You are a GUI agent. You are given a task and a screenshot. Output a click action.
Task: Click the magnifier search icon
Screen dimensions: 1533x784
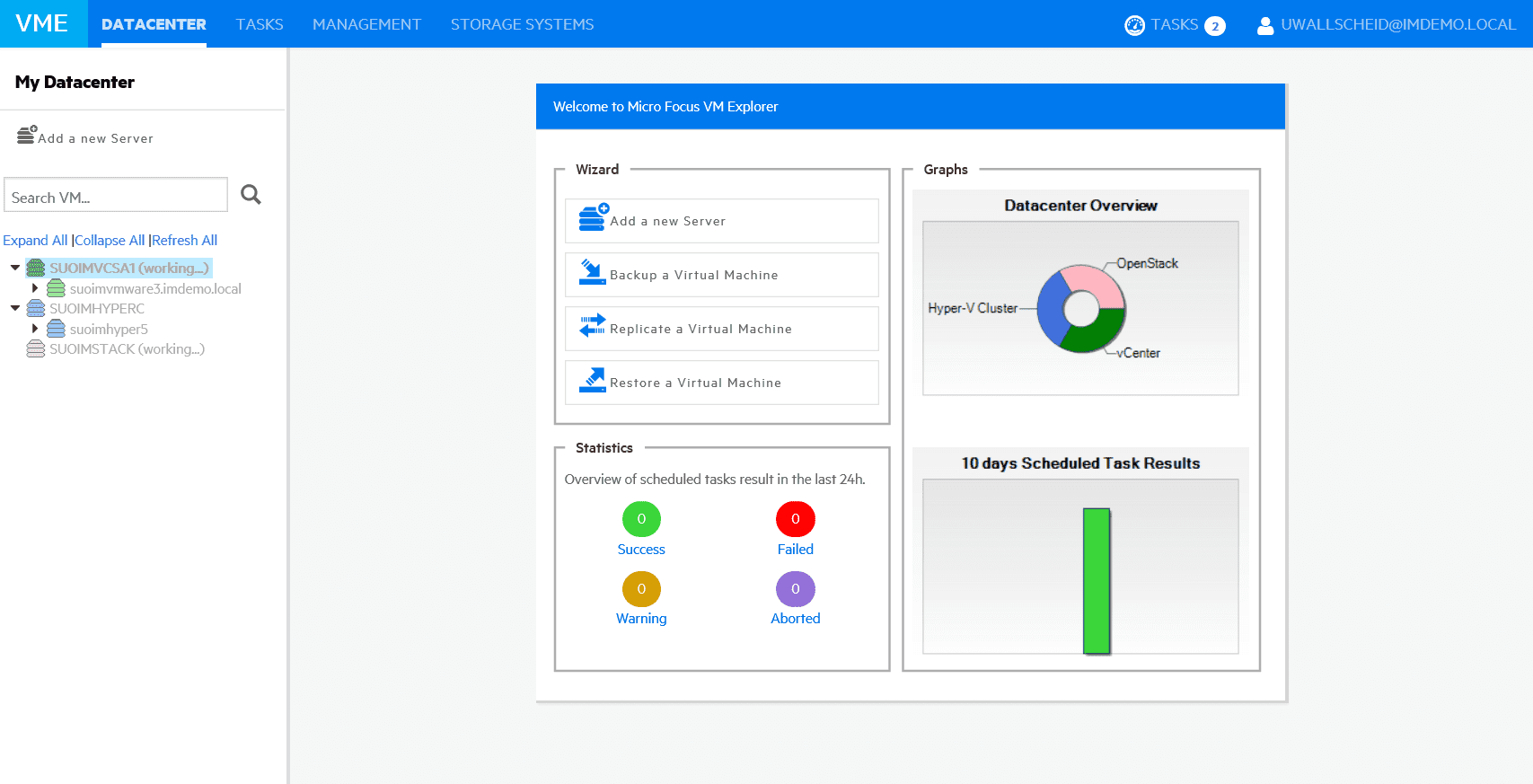[x=251, y=194]
